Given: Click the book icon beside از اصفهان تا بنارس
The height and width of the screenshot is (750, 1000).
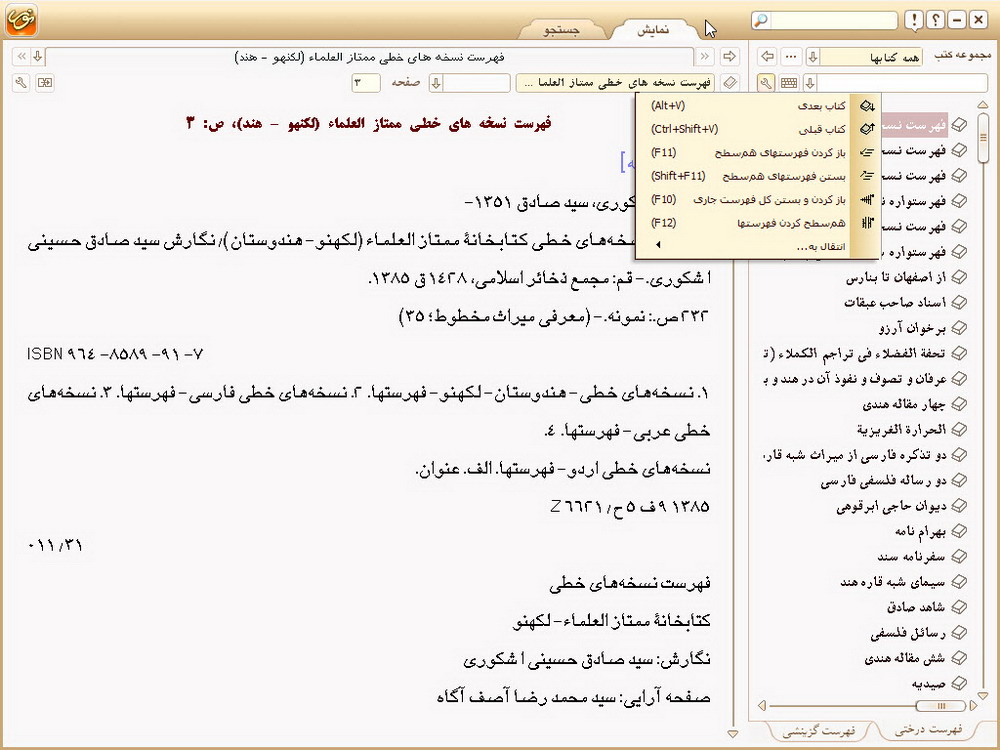Looking at the screenshot, I should click(959, 277).
